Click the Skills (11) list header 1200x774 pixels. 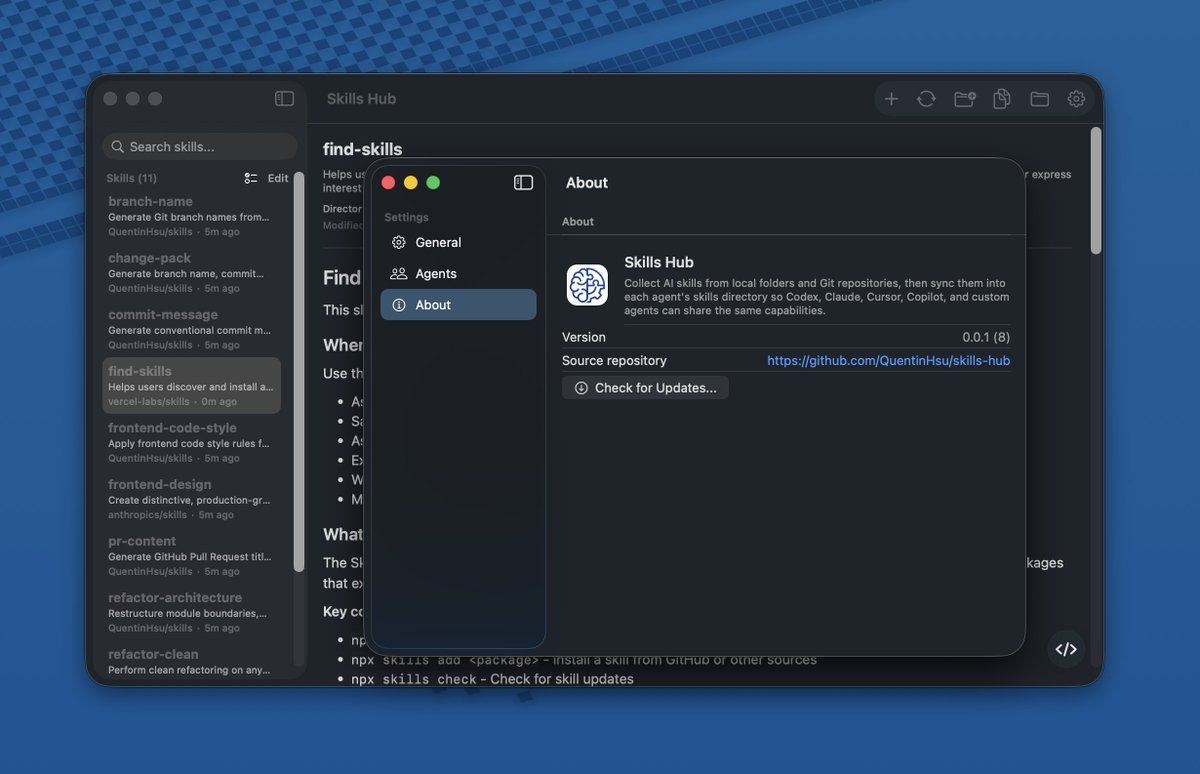[132, 178]
